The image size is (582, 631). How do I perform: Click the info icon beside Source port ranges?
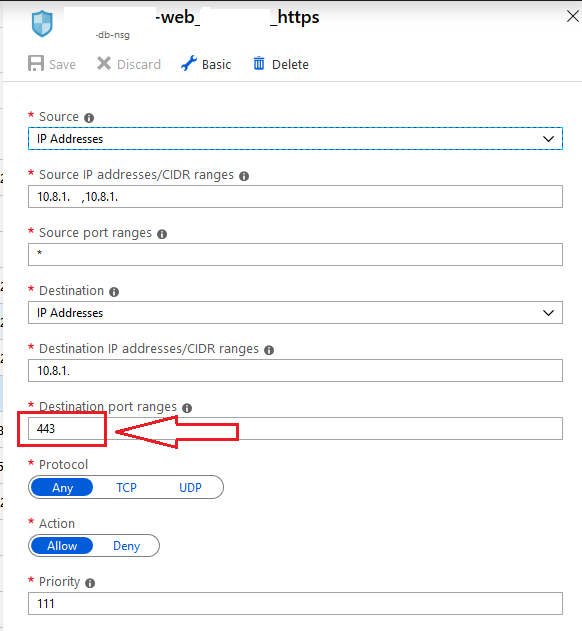point(162,234)
